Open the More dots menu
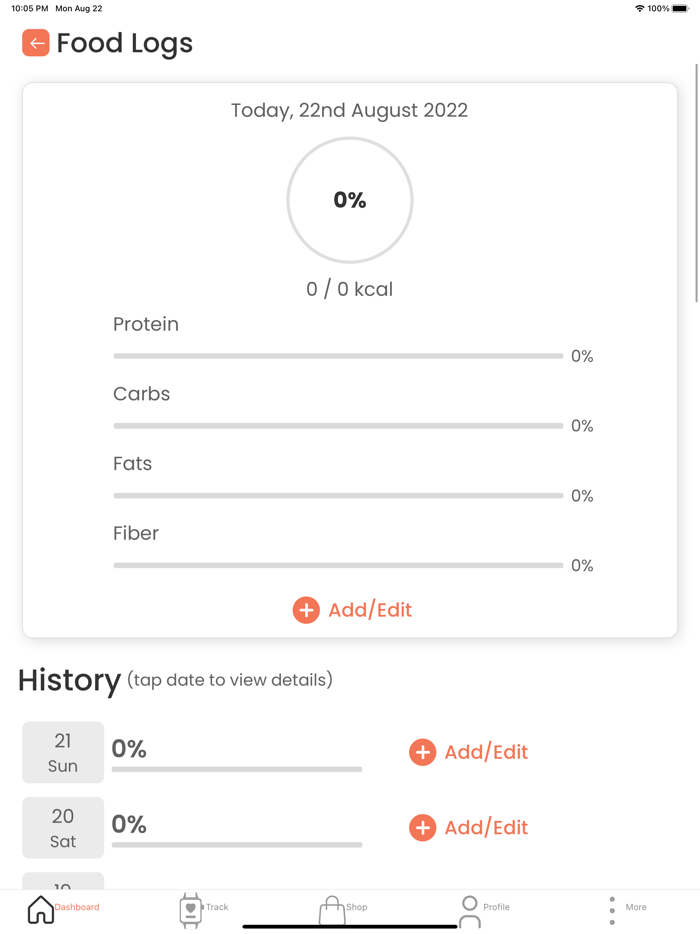This screenshot has height=934, width=700. pyautogui.click(x=612, y=909)
